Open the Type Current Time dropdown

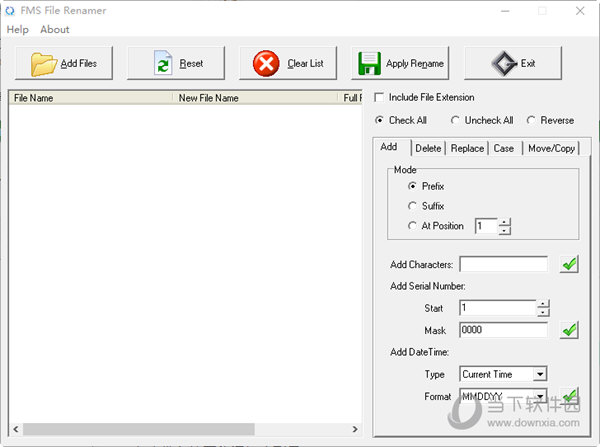pyautogui.click(x=540, y=374)
